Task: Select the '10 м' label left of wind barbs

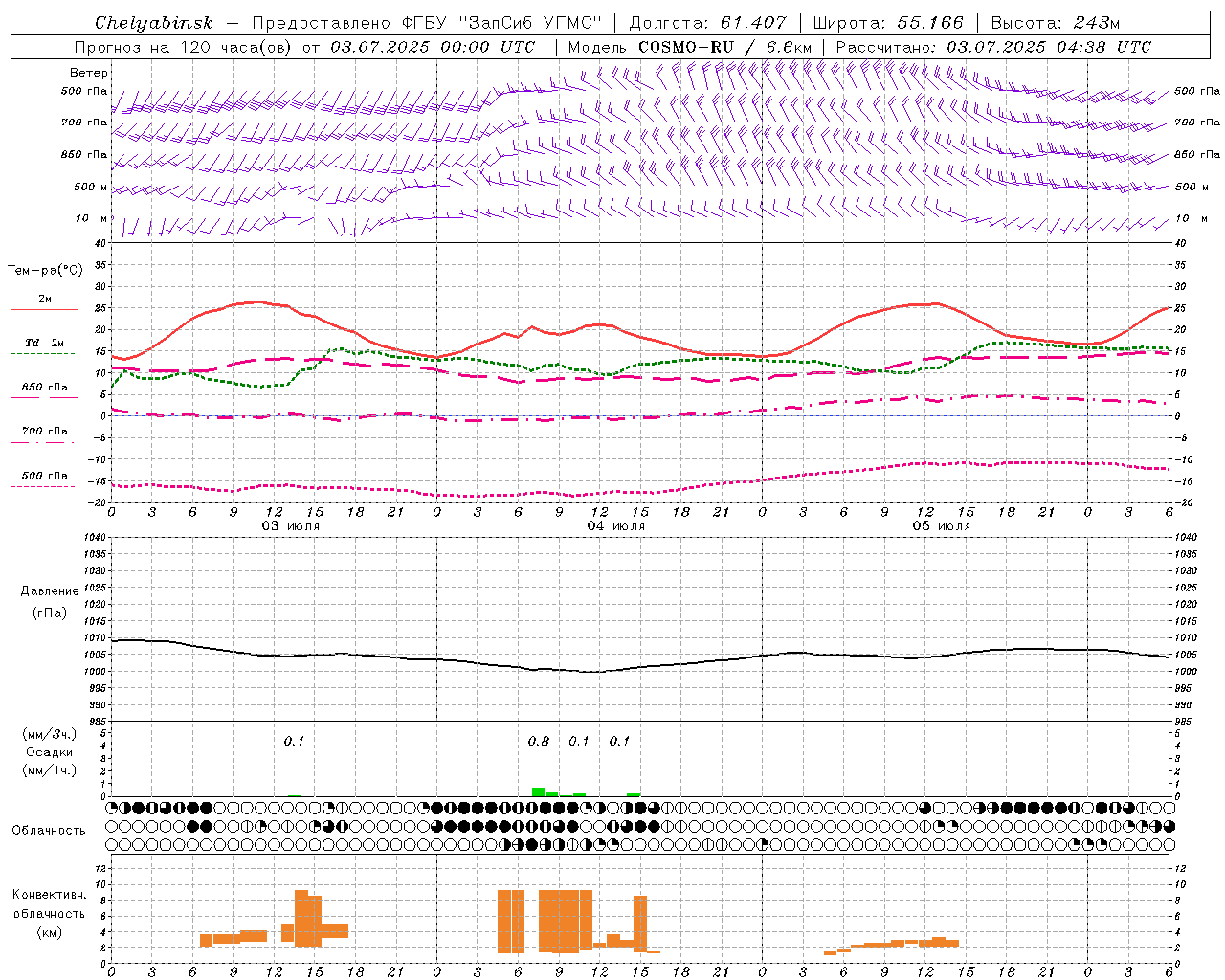Action: (x=92, y=218)
